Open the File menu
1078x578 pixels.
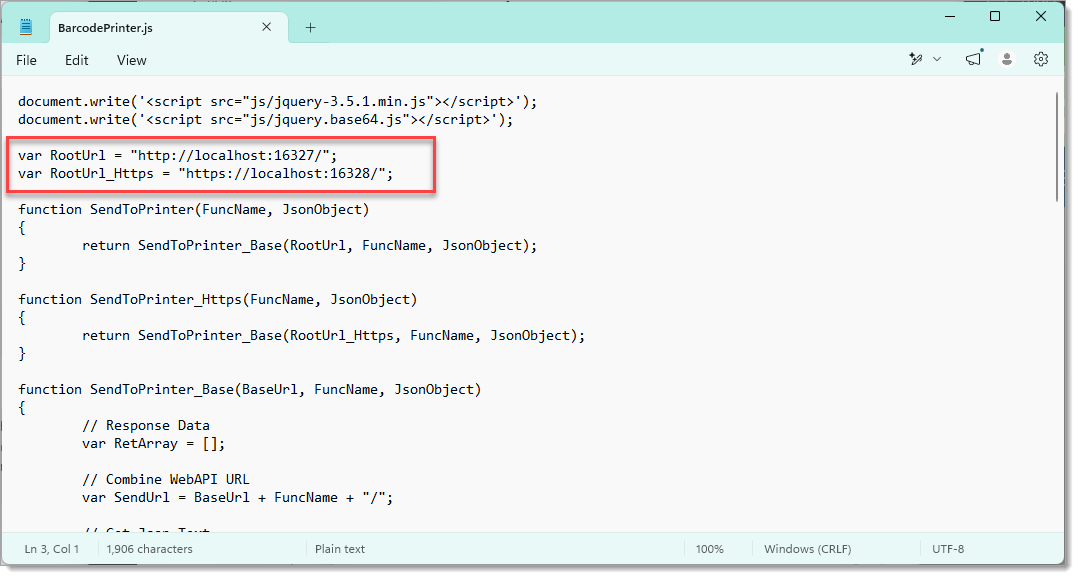tap(26, 60)
